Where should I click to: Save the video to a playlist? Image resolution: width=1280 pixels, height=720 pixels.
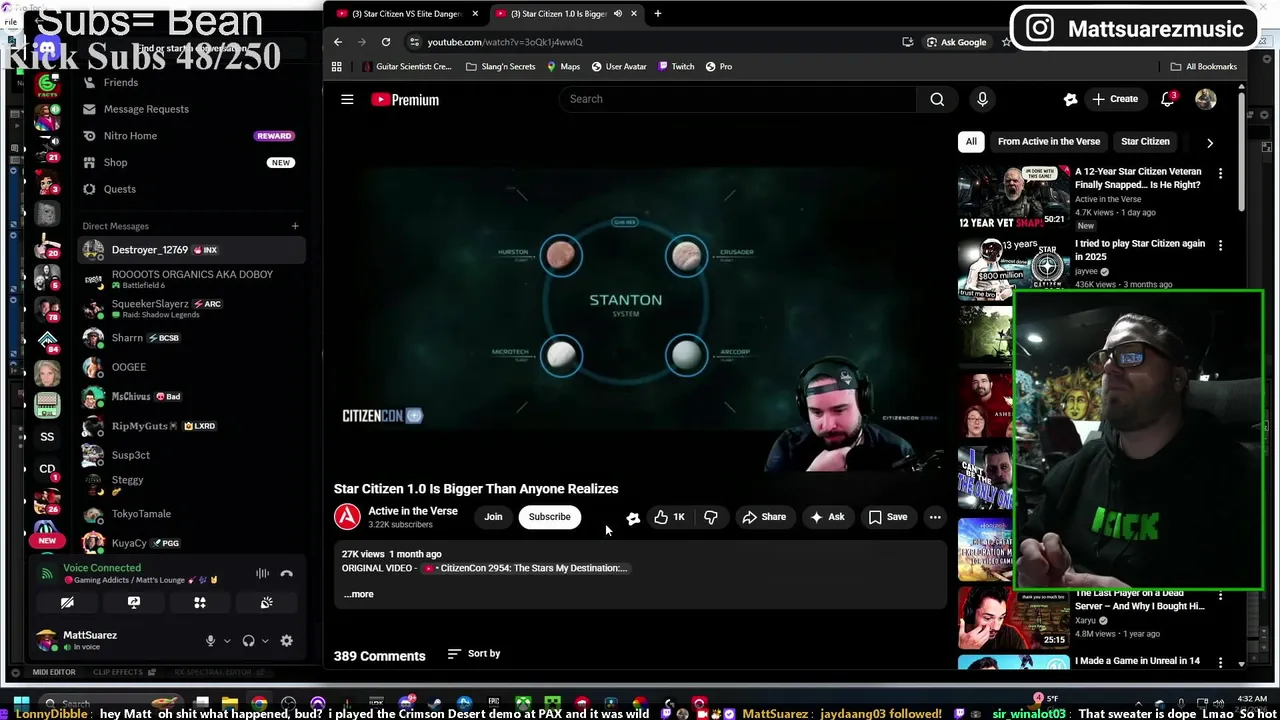pos(888,517)
